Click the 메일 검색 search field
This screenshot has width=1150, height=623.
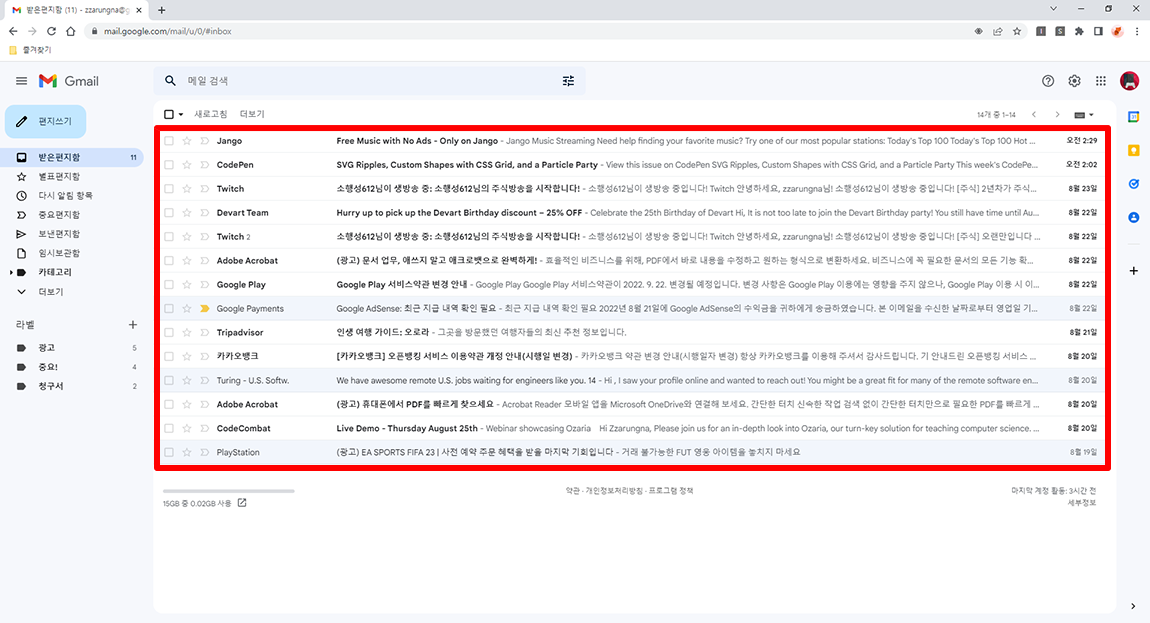(370, 81)
